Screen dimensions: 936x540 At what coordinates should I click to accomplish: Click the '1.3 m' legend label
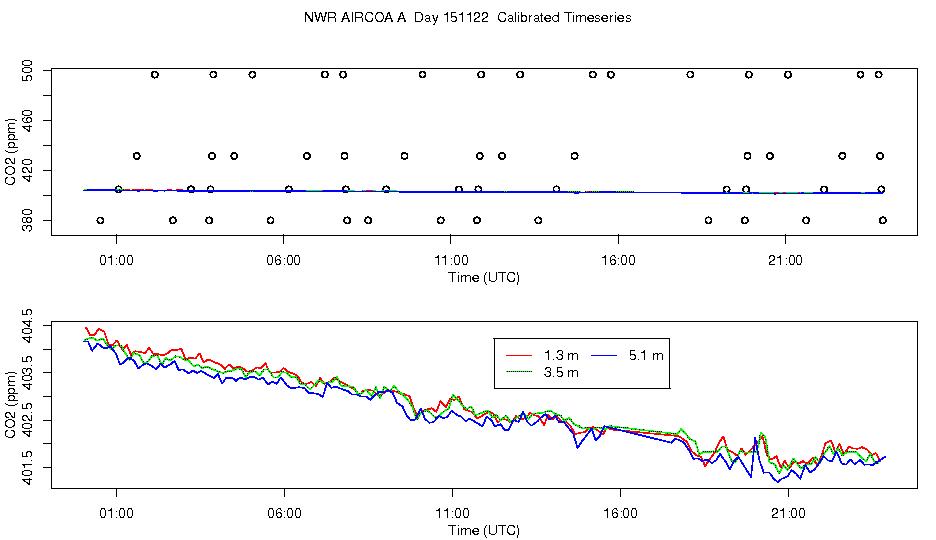[561, 356]
